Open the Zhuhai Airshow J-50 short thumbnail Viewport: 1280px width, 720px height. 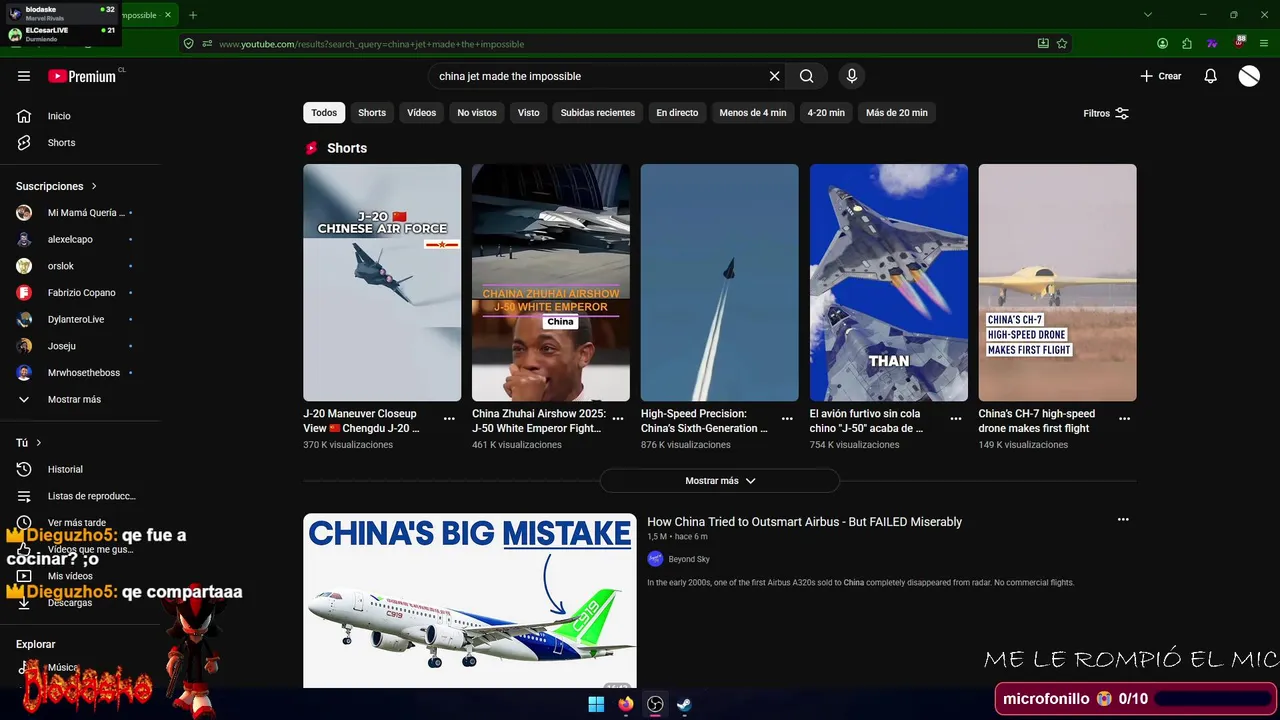tap(551, 282)
